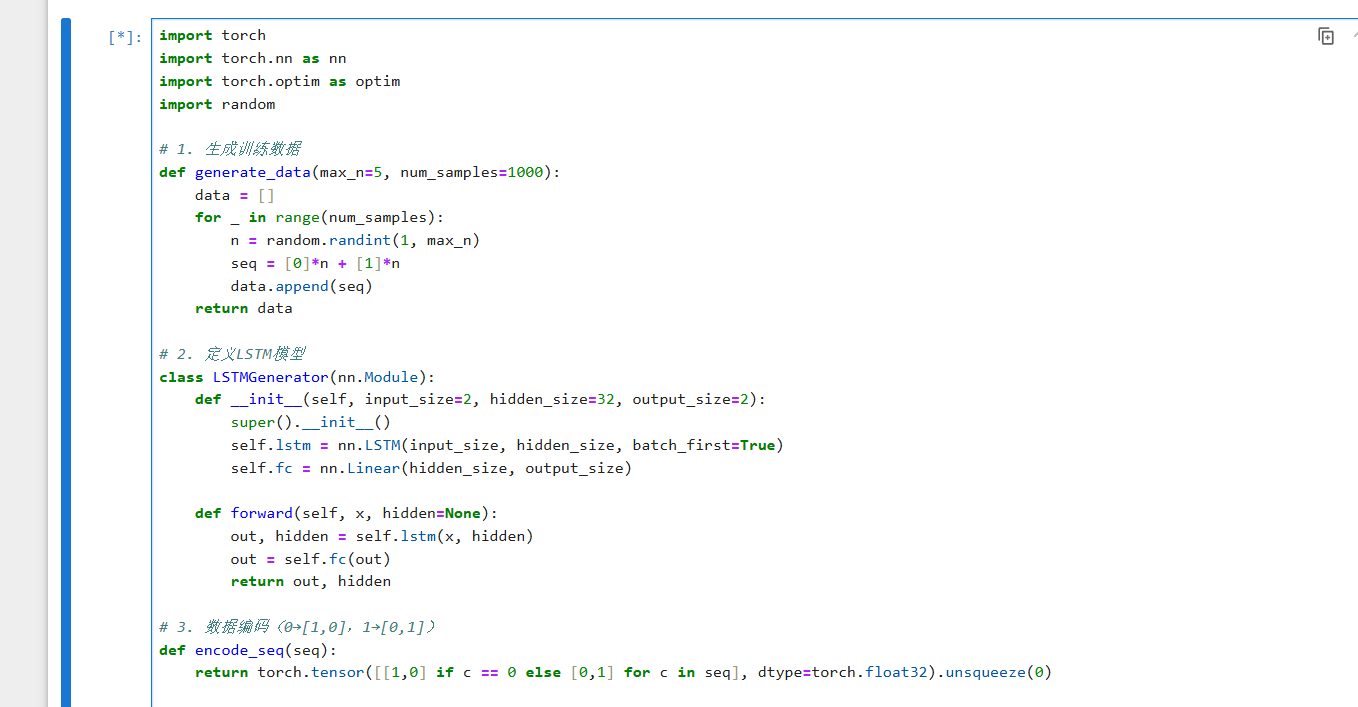Click the 'seq = [0]*n + [1]*n' line

coord(315,263)
